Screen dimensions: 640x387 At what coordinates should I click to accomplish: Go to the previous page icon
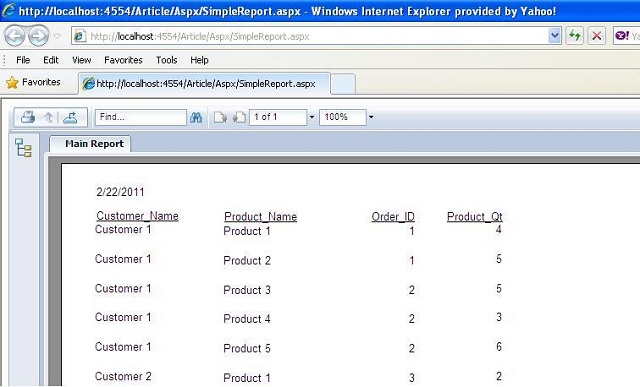tap(239, 118)
